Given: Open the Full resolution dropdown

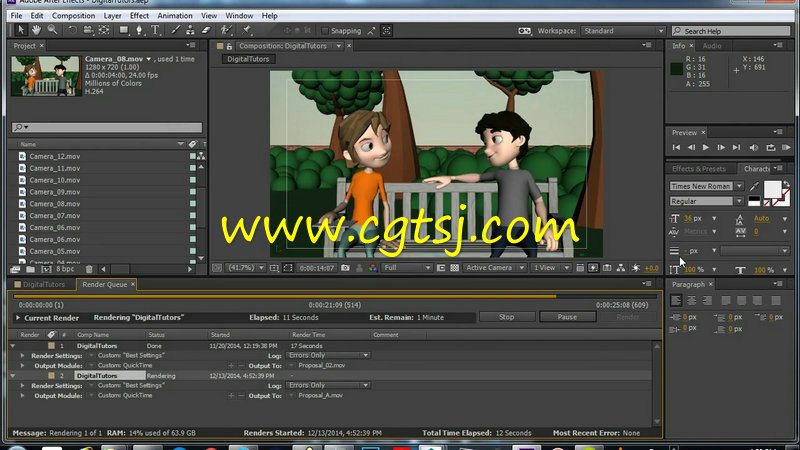Looking at the screenshot, I should (407, 268).
